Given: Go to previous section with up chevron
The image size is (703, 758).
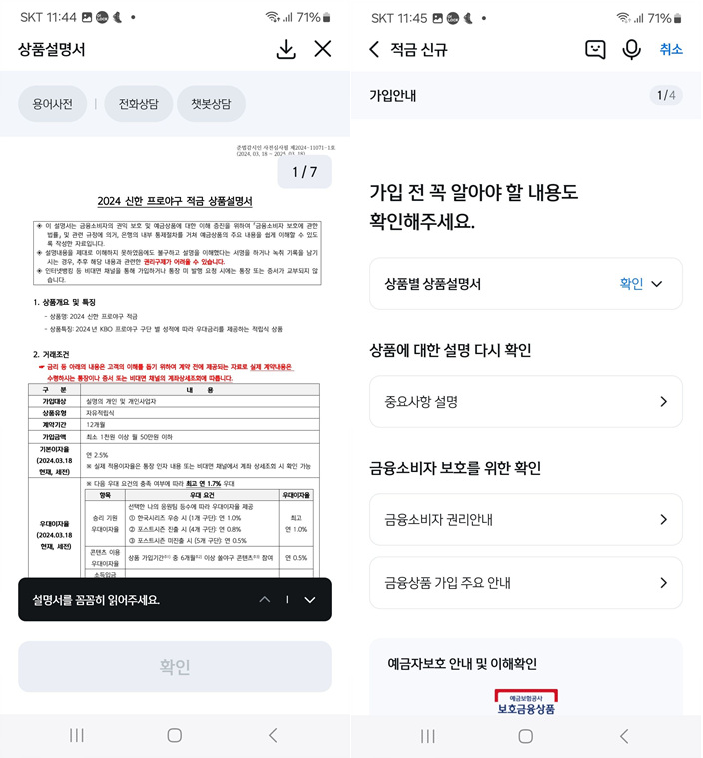Looking at the screenshot, I should [264, 599].
